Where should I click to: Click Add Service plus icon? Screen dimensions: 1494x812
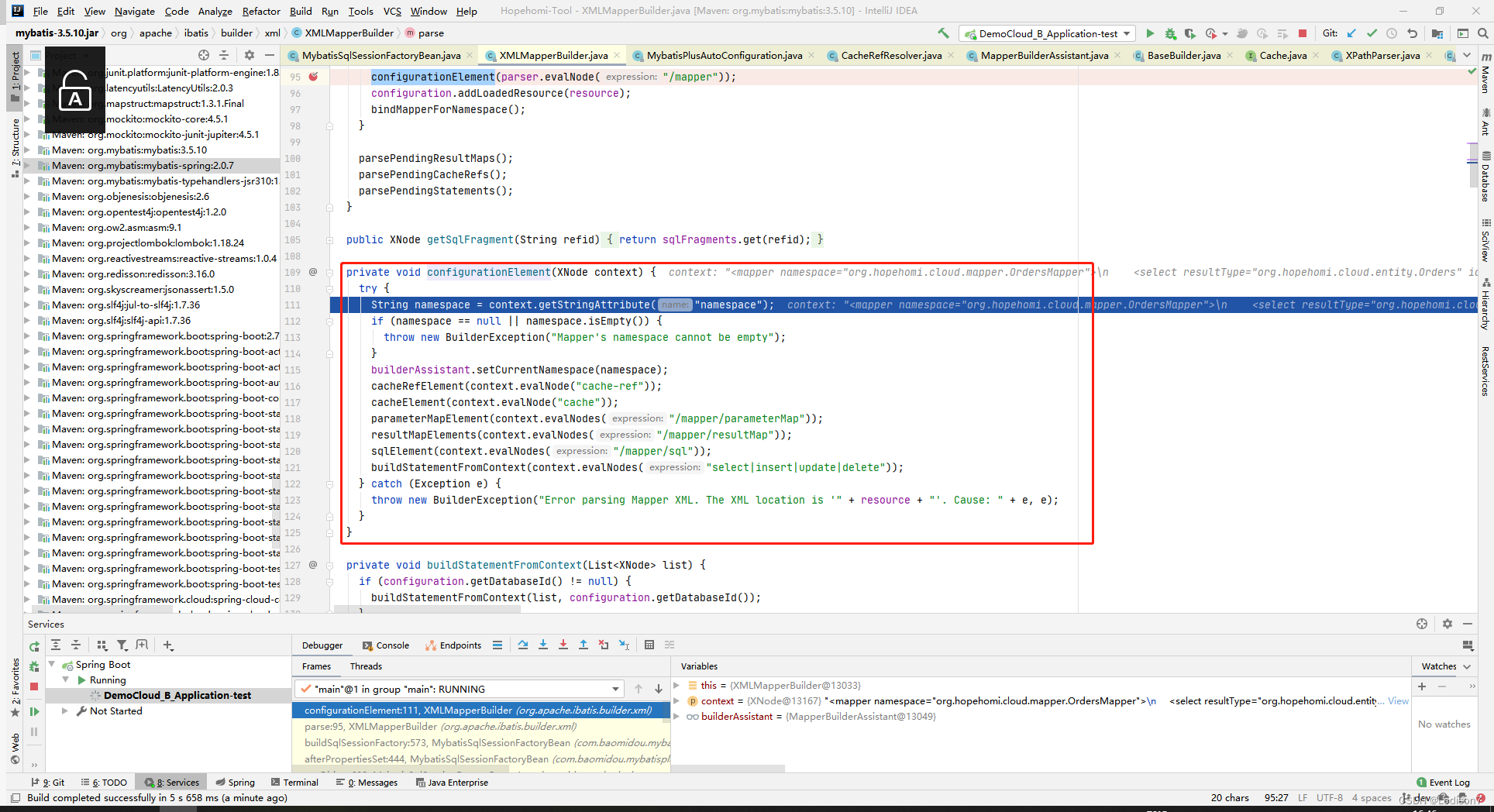click(x=168, y=645)
